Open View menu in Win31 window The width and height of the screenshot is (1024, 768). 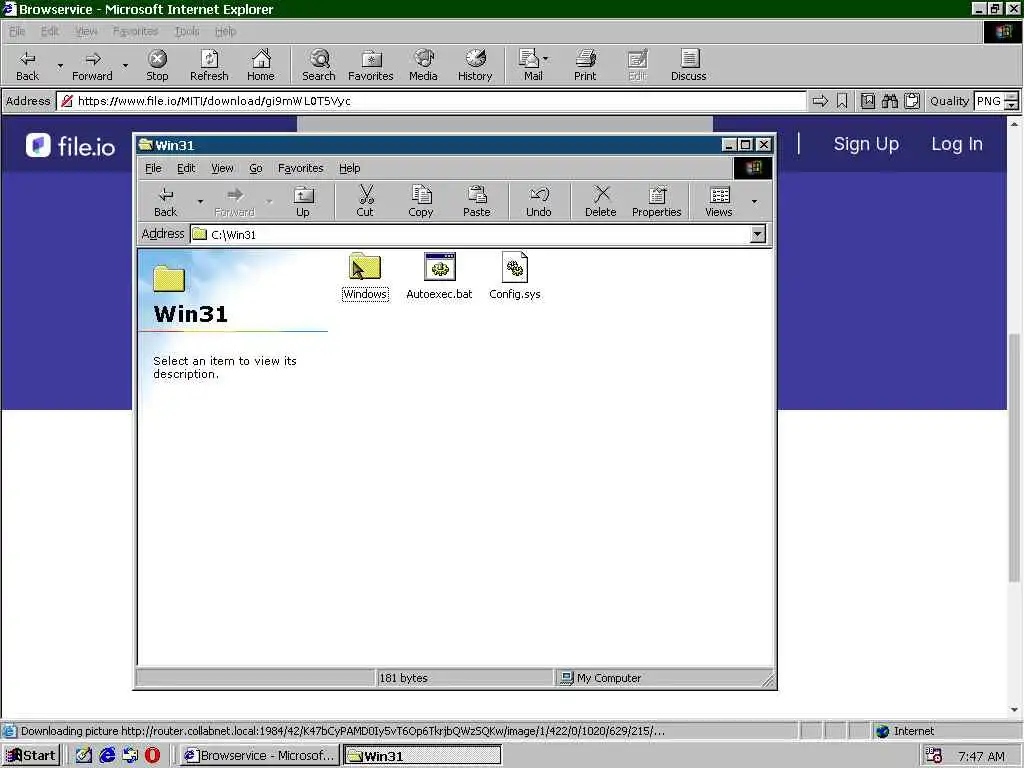click(x=222, y=168)
